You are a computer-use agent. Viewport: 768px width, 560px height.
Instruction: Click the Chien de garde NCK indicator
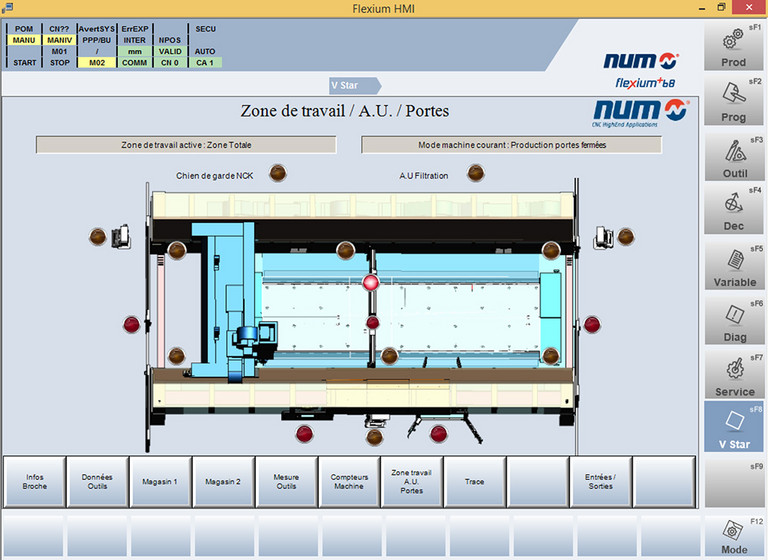click(280, 174)
